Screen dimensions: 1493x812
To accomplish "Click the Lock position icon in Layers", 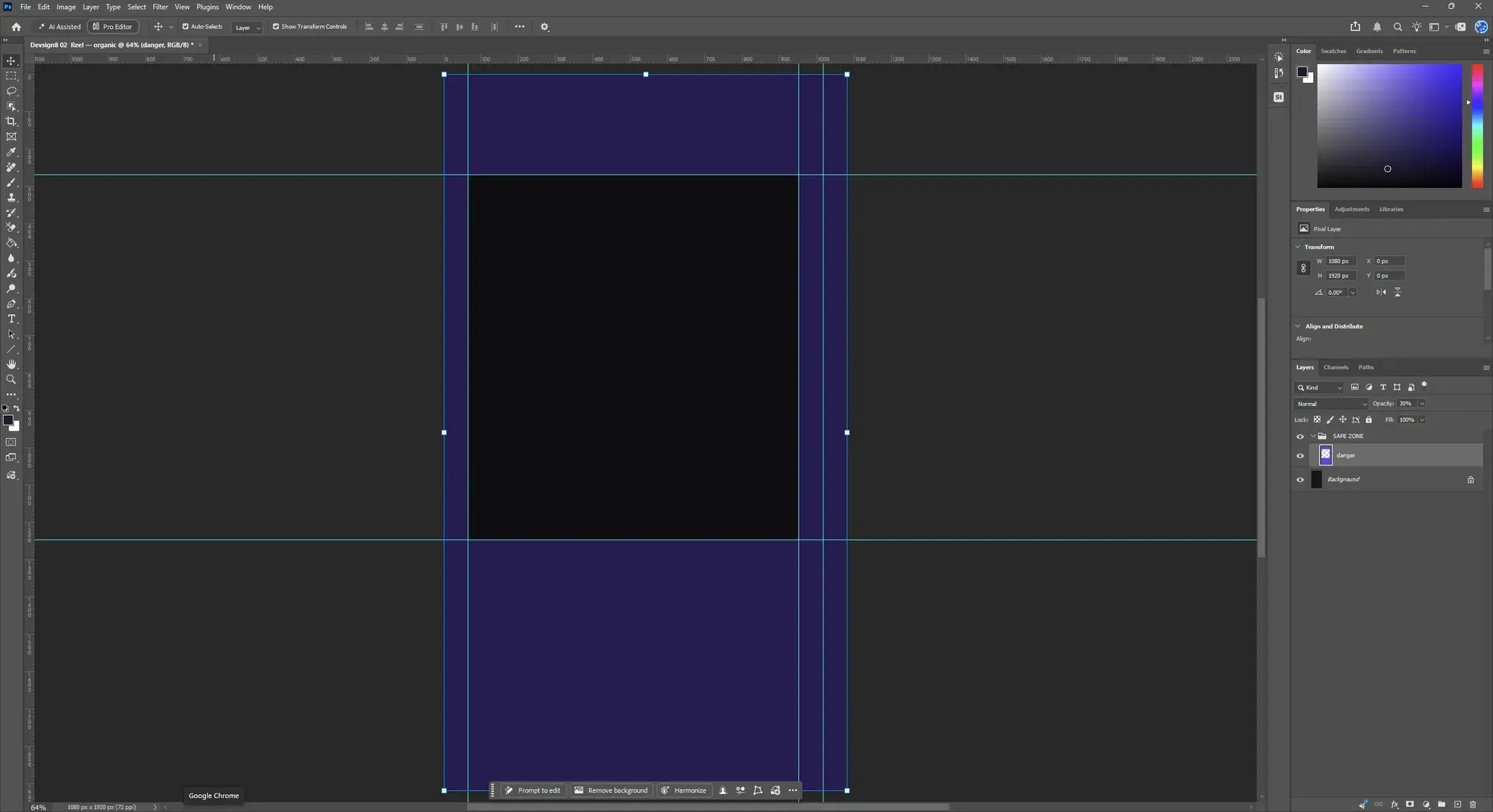I will (x=1343, y=420).
